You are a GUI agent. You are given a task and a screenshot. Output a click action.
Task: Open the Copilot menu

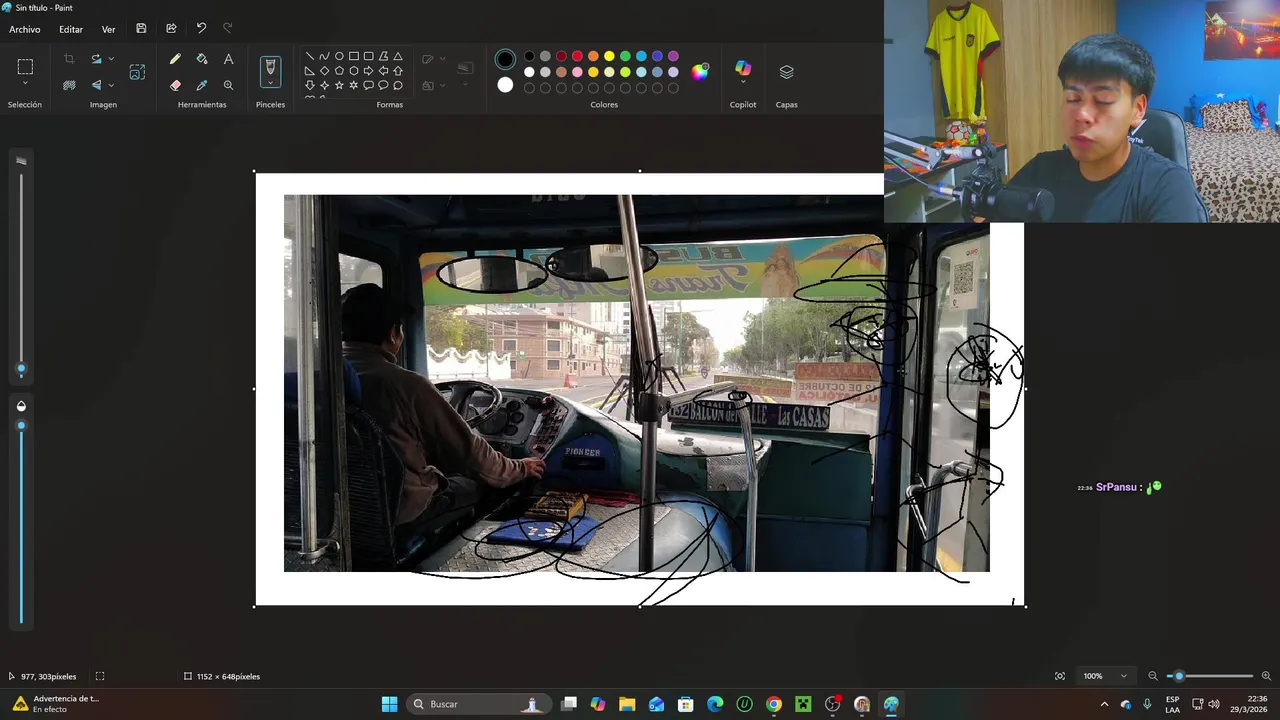743,72
